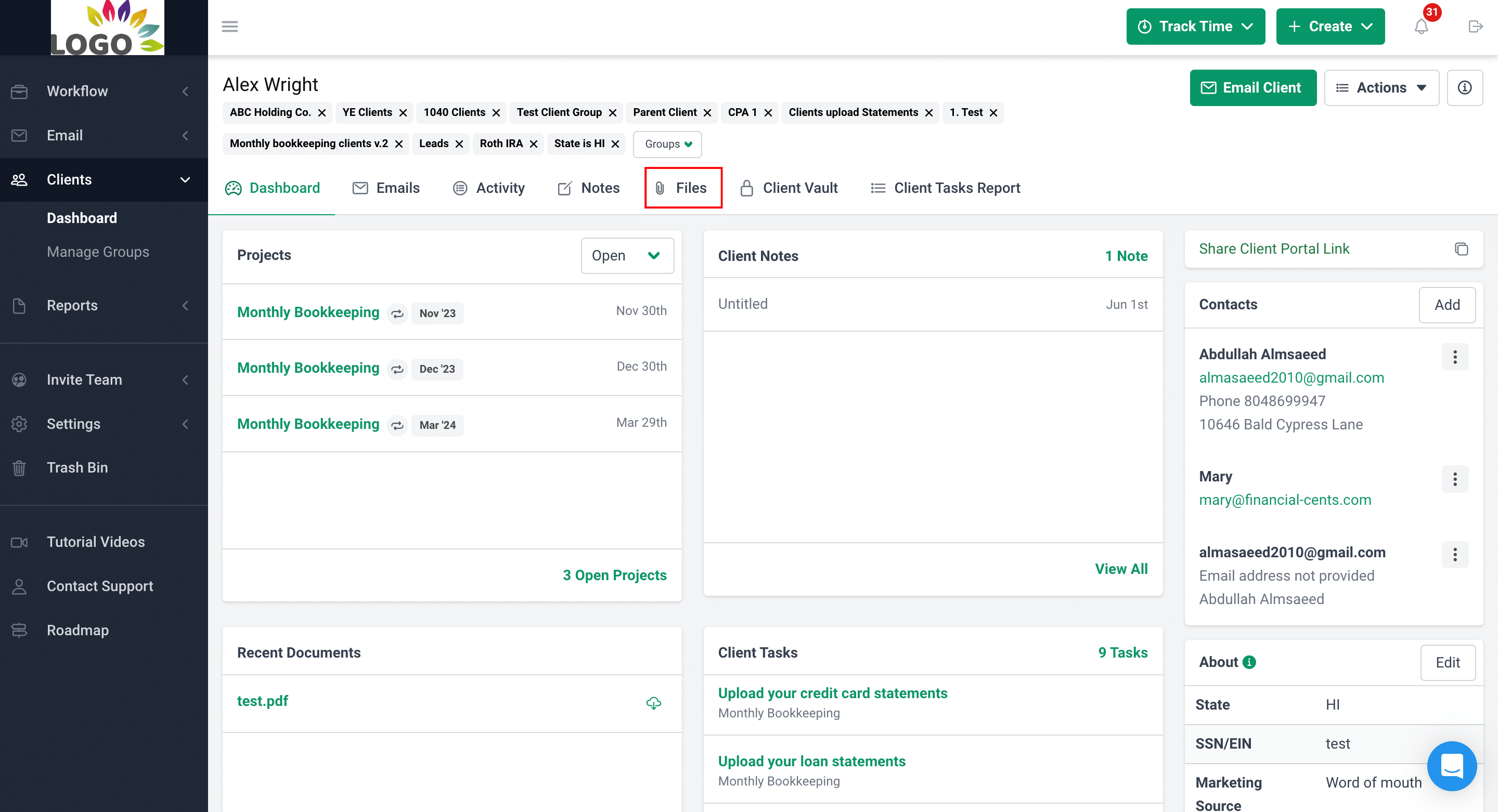Click the test.pdf document thumbnail

point(262,699)
